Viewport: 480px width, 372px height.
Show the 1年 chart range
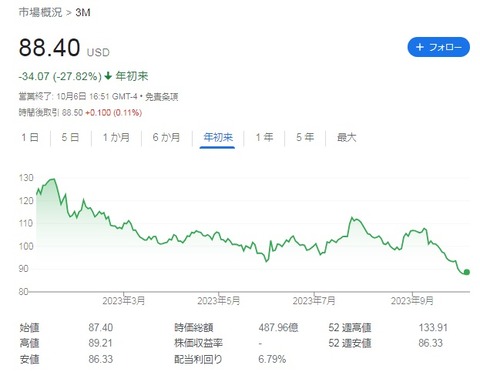[264, 137]
